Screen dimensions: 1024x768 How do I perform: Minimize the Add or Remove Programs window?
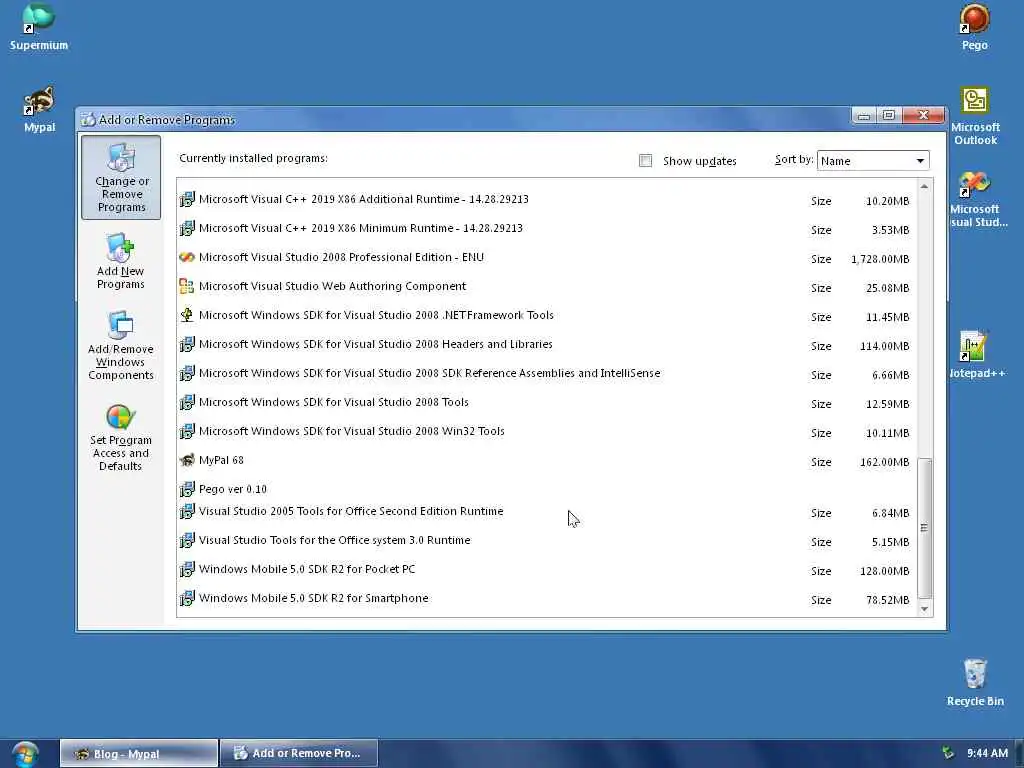click(864, 116)
